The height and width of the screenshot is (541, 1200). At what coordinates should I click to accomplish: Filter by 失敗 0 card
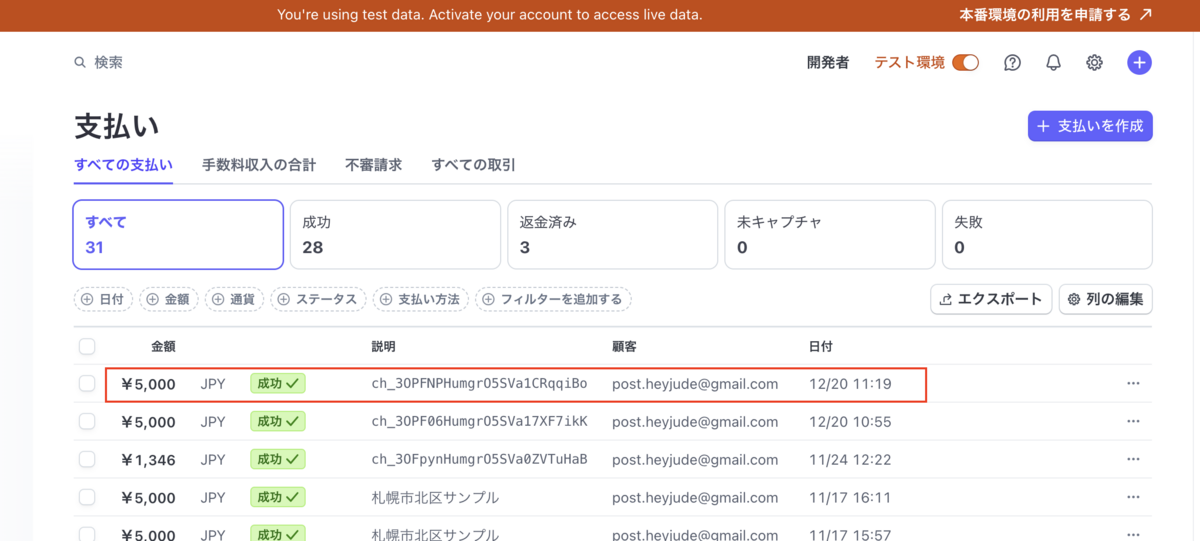pyautogui.click(x=1047, y=235)
